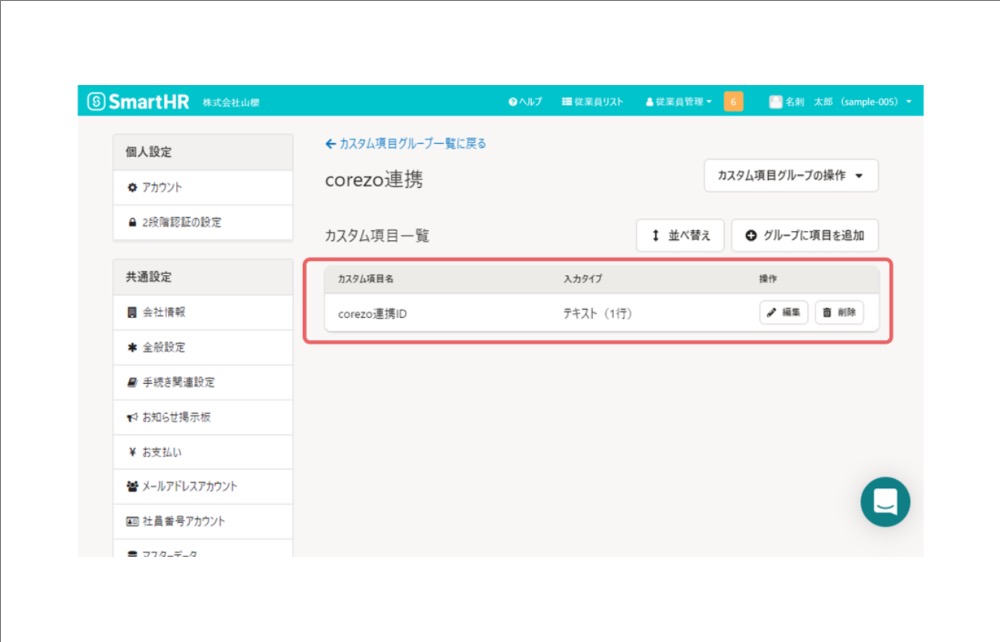Click the pencil icon in 編集

click(x=772, y=312)
